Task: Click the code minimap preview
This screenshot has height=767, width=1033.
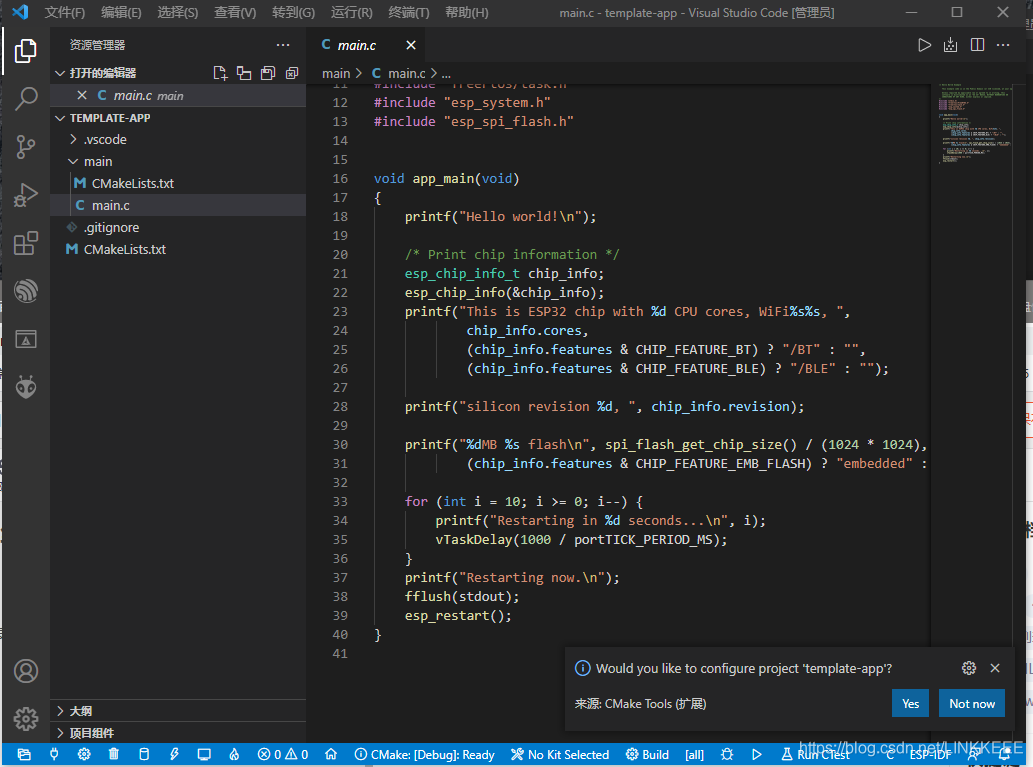Action: [976, 124]
